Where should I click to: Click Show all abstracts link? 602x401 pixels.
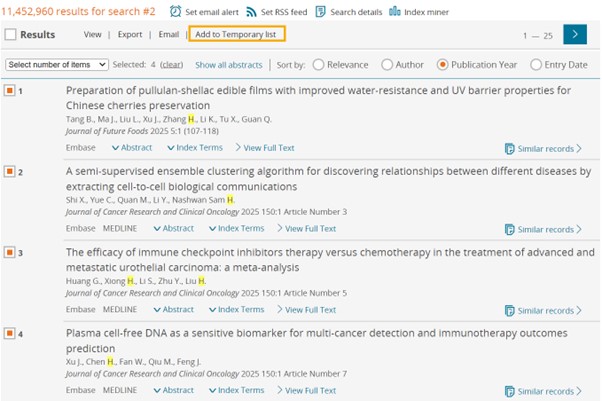[x=229, y=65]
